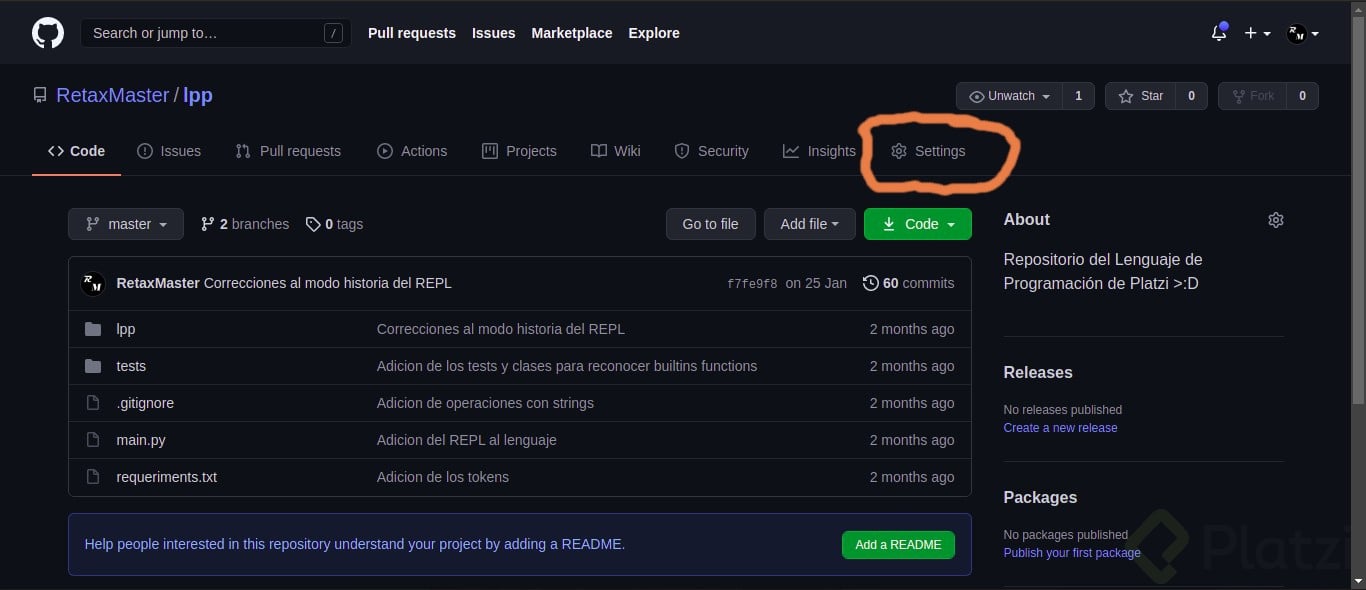The width and height of the screenshot is (1366, 590).
Task: Open commit Adicion de operaciones con strings
Action: [x=485, y=403]
